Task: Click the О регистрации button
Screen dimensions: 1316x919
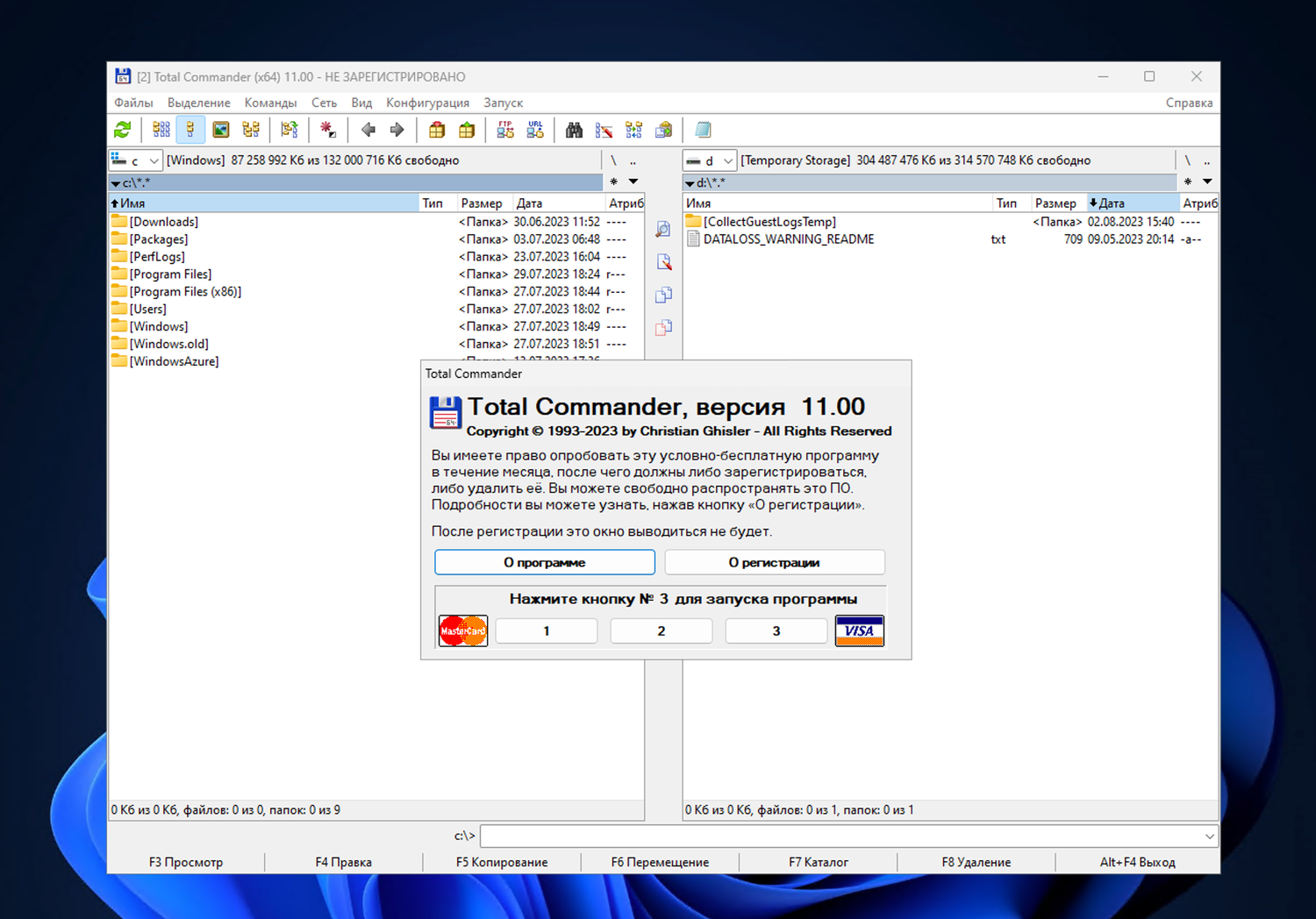Action: click(775, 562)
